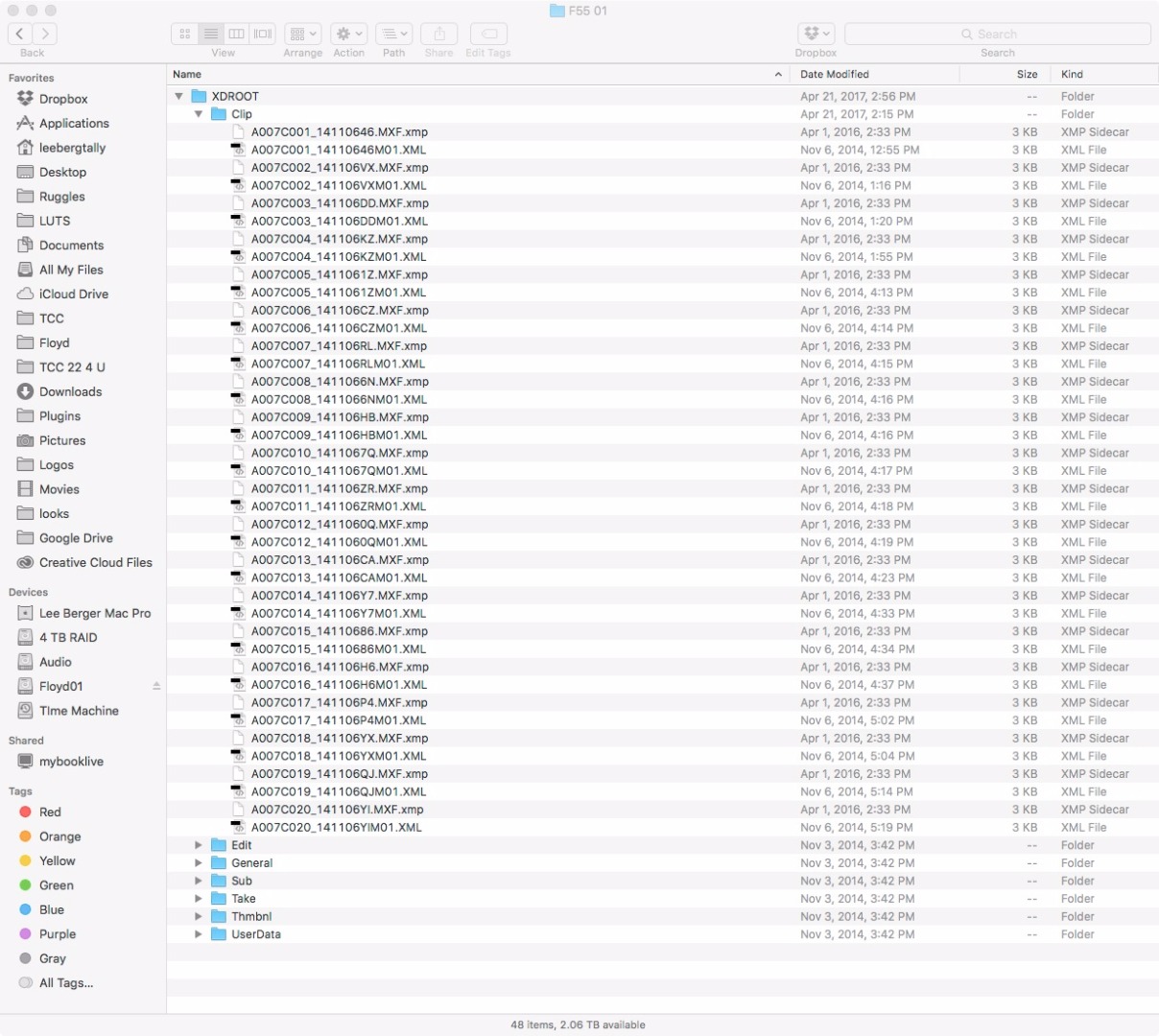Open Downloads in sidebar
The height and width of the screenshot is (1036, 1159).
click(x=70, y=391)
